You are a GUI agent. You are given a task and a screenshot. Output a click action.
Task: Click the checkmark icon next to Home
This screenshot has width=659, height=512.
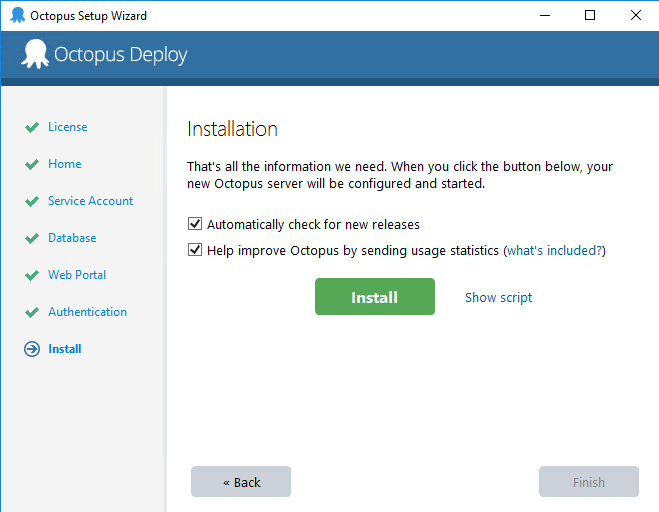32,164
